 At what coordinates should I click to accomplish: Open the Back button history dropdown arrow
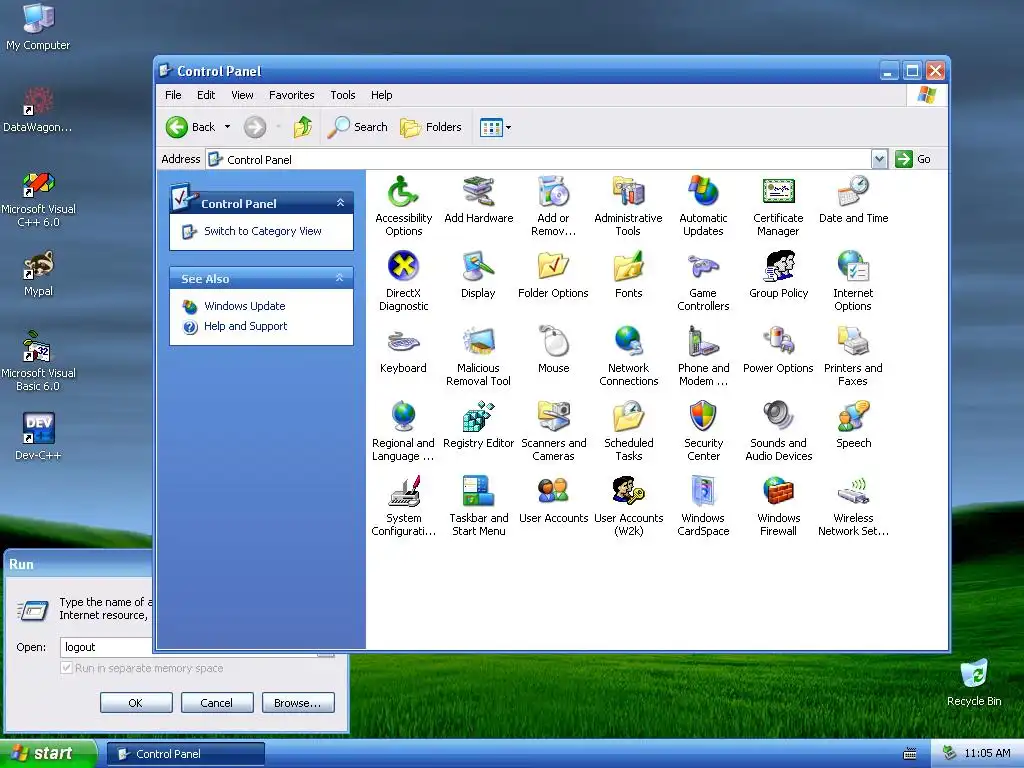[x=227, y=127]
